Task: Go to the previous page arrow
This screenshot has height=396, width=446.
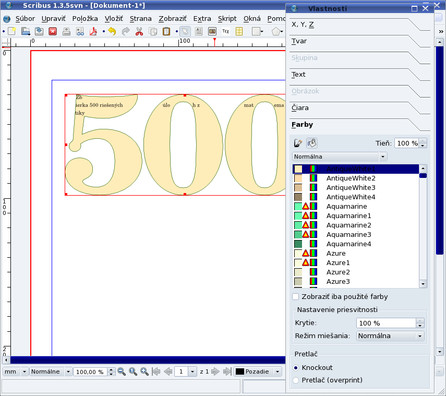Action: pos(168,371)
